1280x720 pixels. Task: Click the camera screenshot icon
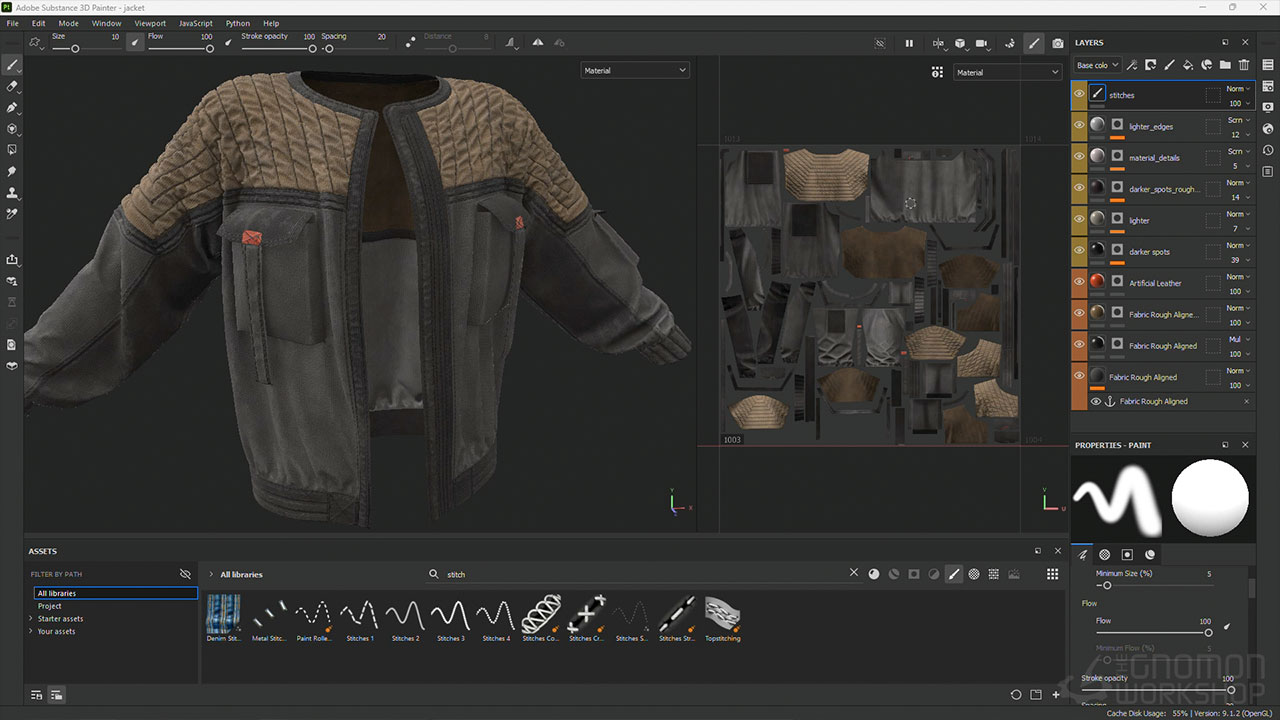click(1058, 44)
